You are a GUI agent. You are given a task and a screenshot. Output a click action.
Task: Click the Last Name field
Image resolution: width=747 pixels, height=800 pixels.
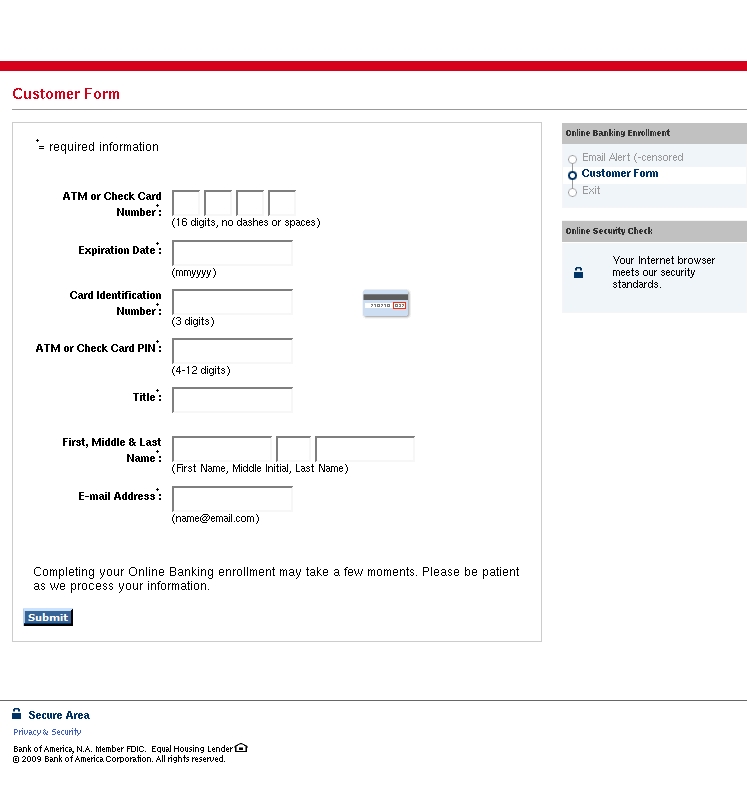[365, 448]
